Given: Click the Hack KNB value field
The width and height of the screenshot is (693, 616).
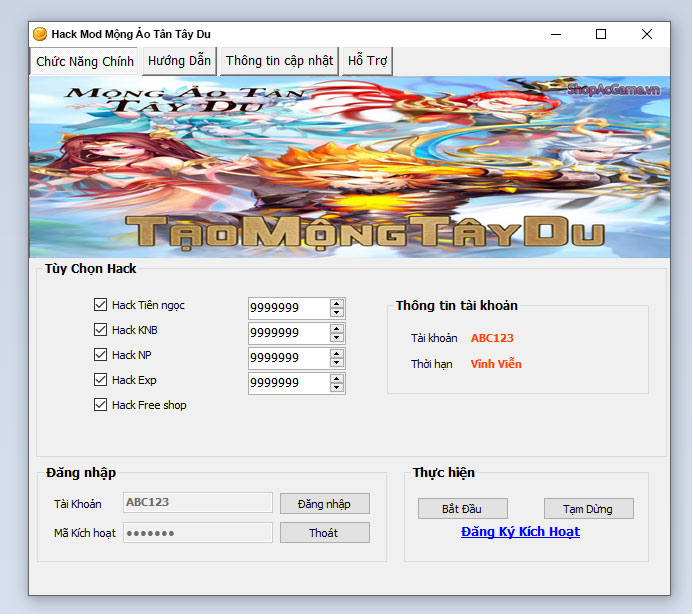Looking at the screenshot, I should click(289, 333).
